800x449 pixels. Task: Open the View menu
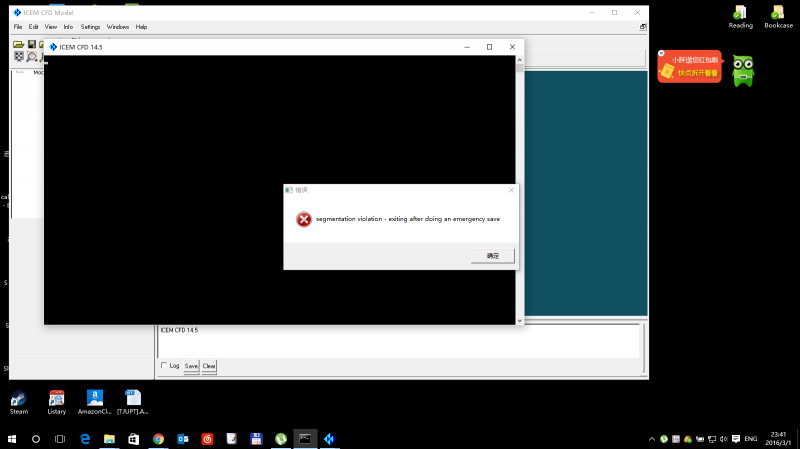pos(51,27)
